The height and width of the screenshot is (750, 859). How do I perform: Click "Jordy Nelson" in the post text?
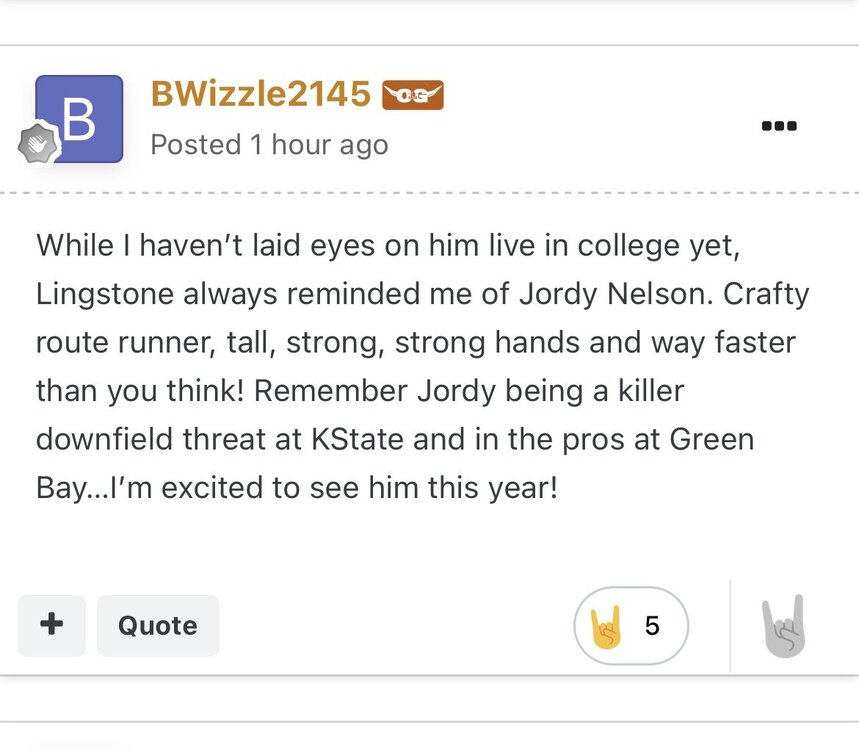tap(609, 294)
